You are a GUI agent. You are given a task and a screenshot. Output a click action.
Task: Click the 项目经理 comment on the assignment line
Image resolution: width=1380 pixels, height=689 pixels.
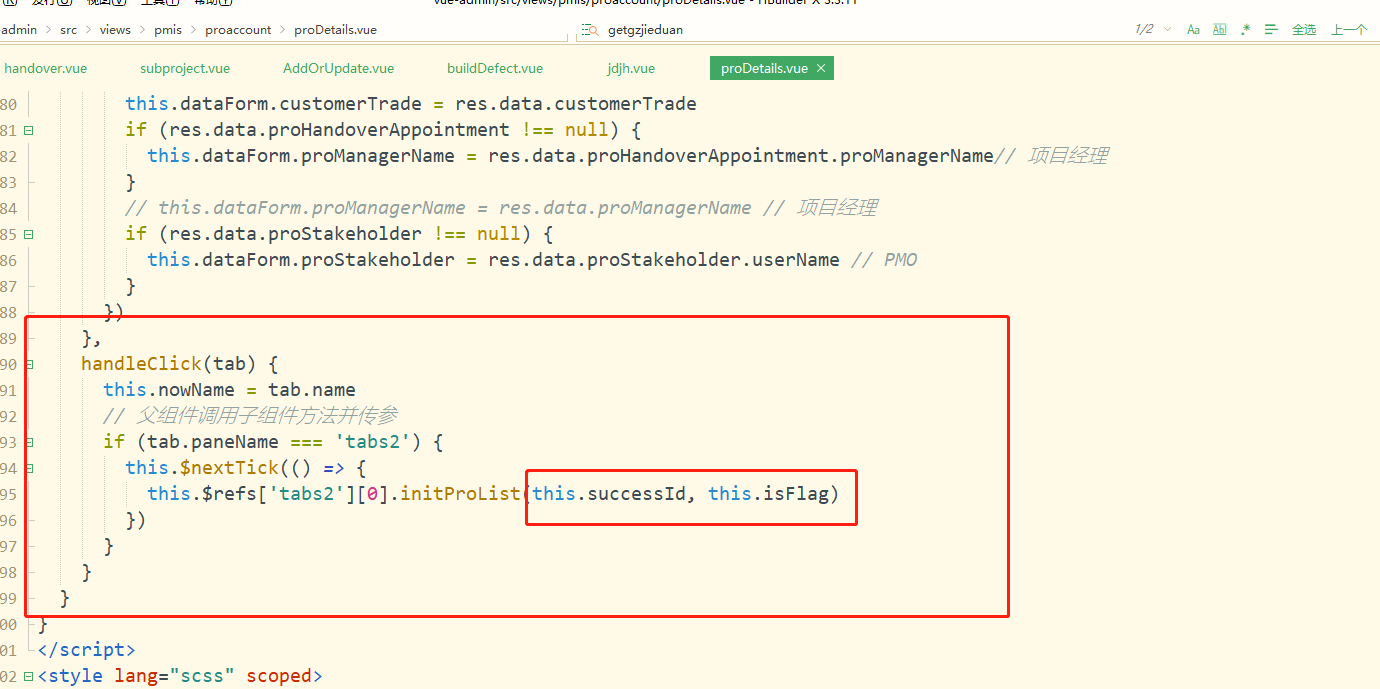(x=1053, y=156)
